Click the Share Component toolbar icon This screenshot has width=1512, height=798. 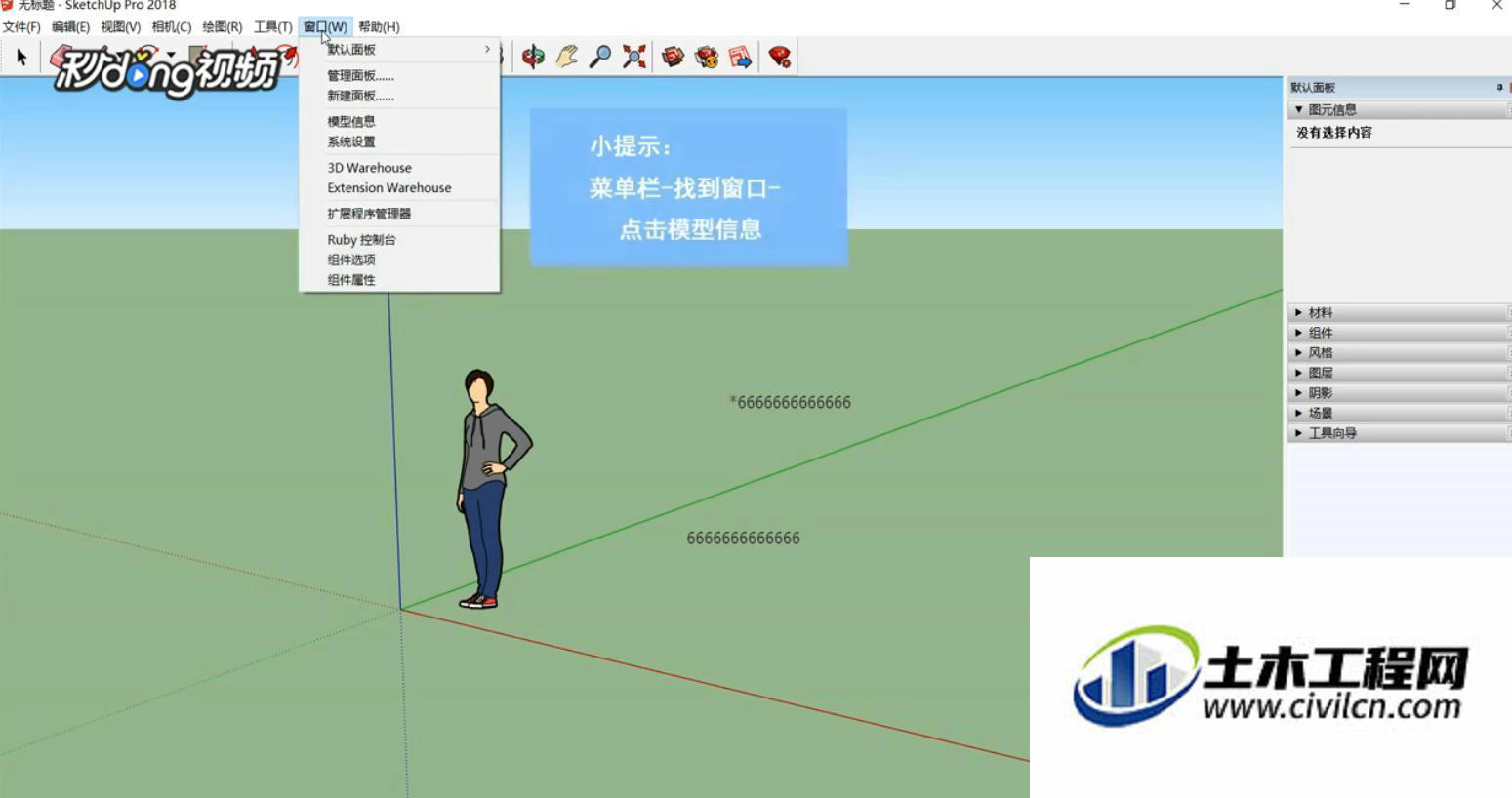click(707, 57)
